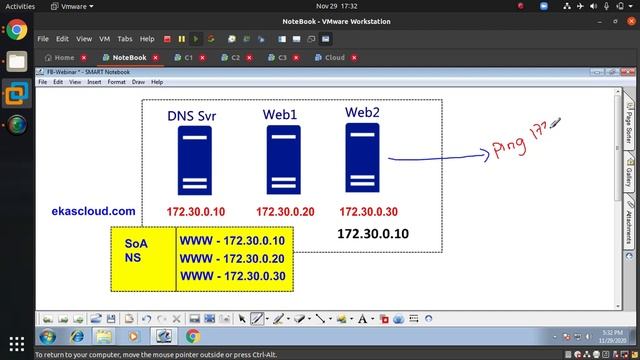Screen dimensions: 640x360
Task: Toggle VMware full screen mode icon
Action: [x=296, y=39]
